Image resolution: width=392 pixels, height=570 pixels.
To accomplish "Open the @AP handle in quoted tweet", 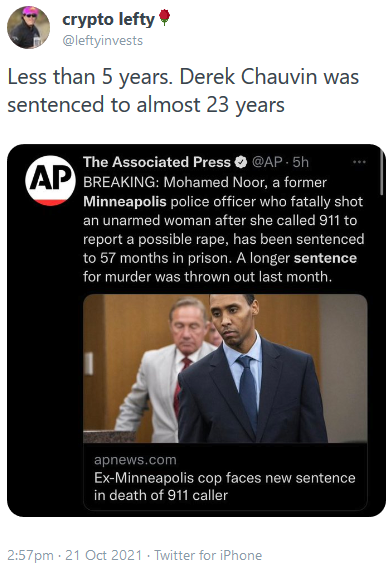I will (267, 162).
